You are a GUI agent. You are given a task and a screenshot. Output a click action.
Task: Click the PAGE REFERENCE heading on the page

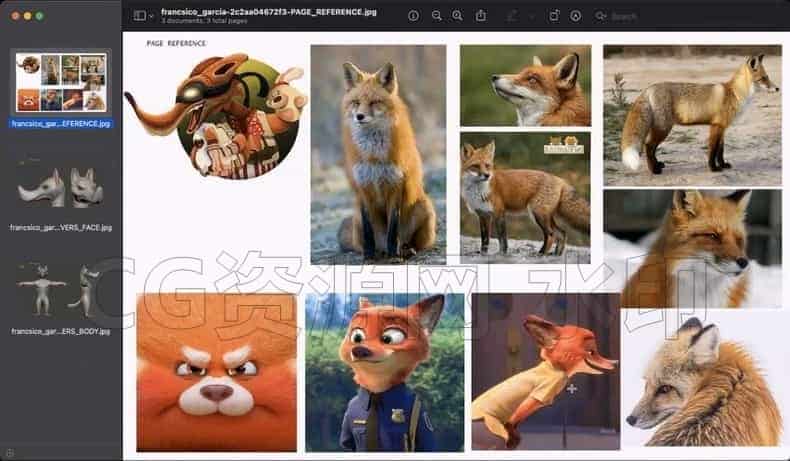[x=176, y=43]
